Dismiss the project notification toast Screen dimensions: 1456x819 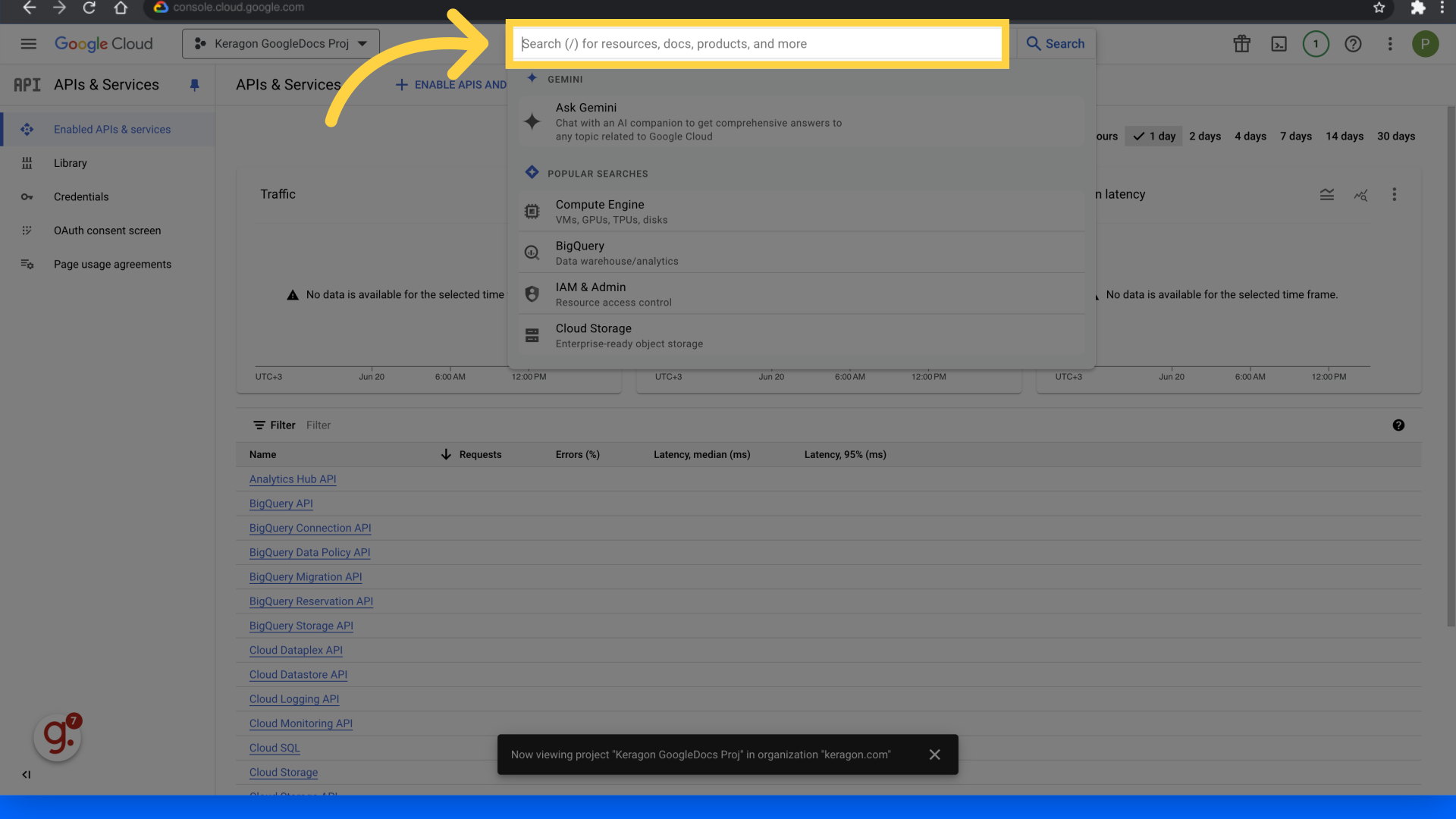(x=934, y=755)
